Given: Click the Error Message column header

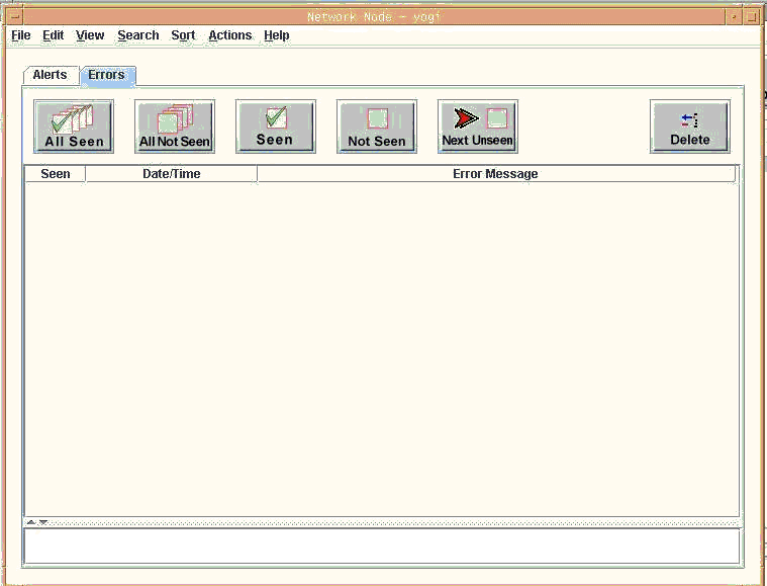Looking at the screenshot, I should 495,174.
